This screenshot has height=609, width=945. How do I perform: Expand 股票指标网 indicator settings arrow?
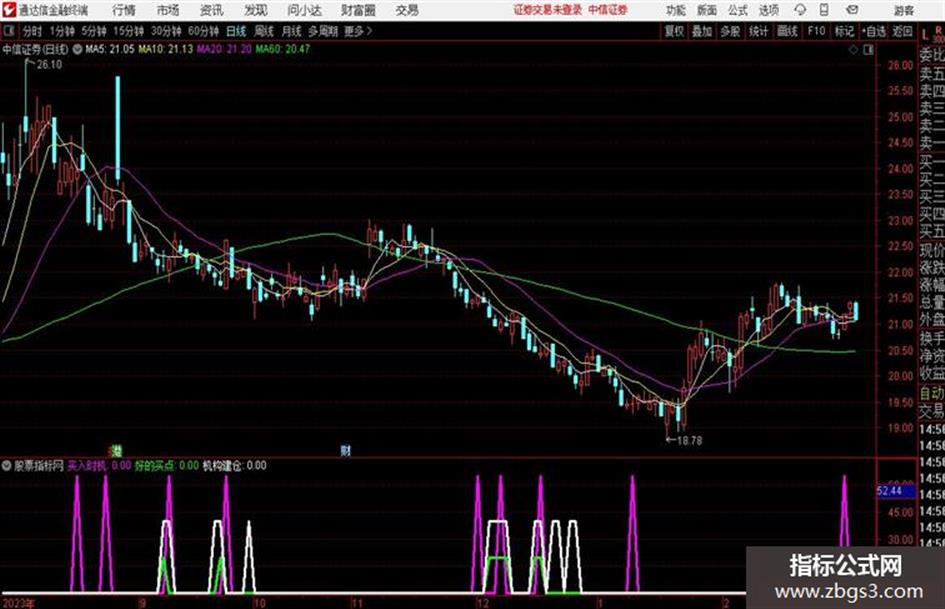click(7, 465)
